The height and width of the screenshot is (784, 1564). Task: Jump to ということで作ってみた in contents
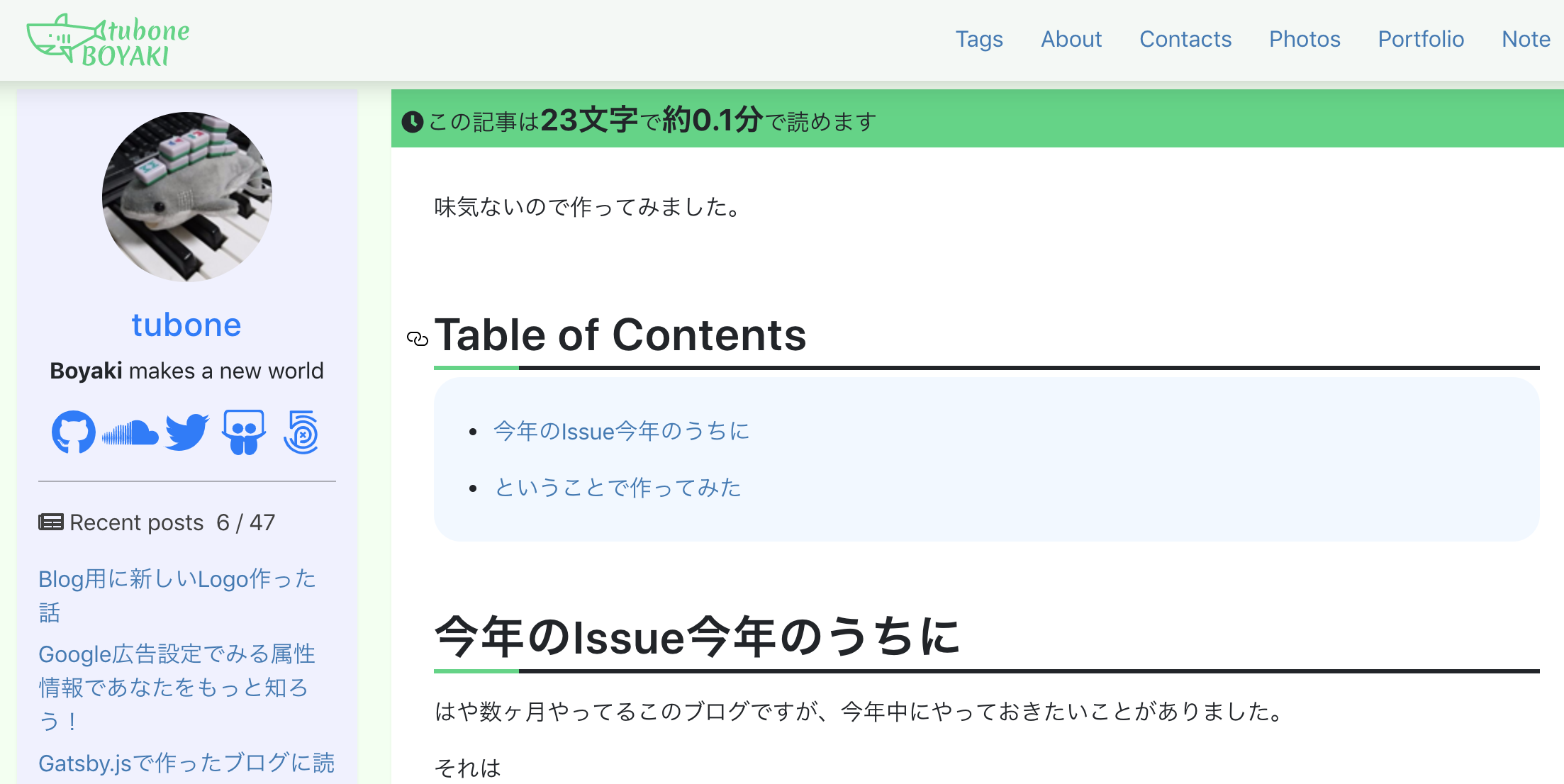[x=618, y=488]
